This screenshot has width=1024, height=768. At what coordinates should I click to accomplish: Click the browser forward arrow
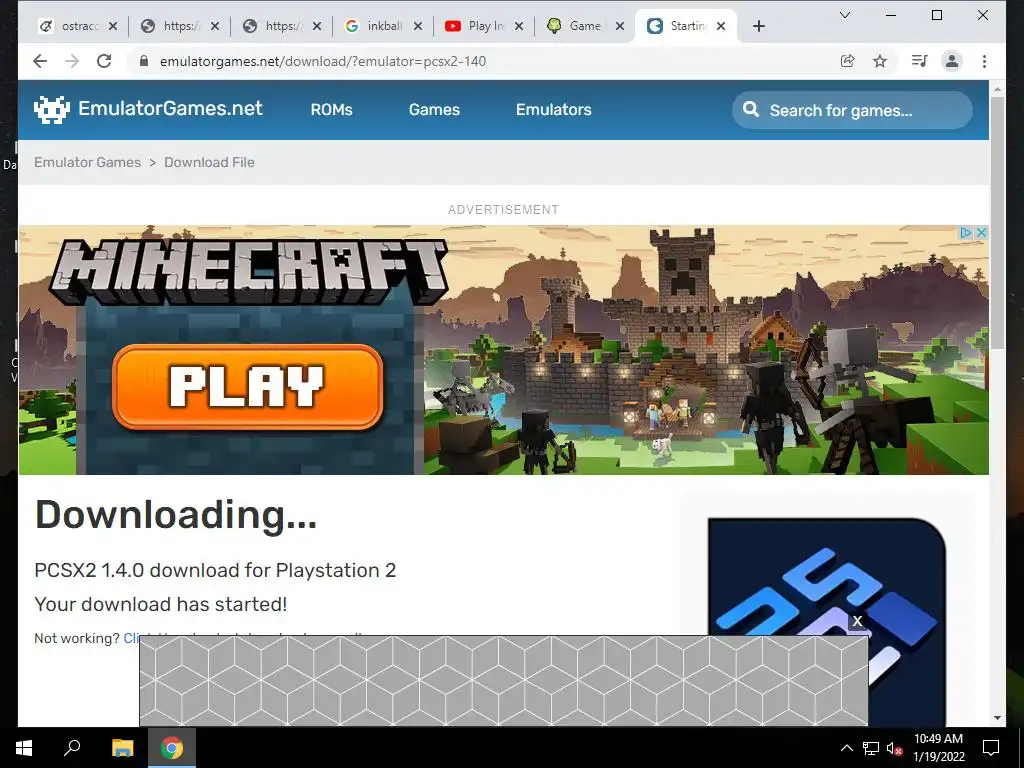click(x=72, y=61)
